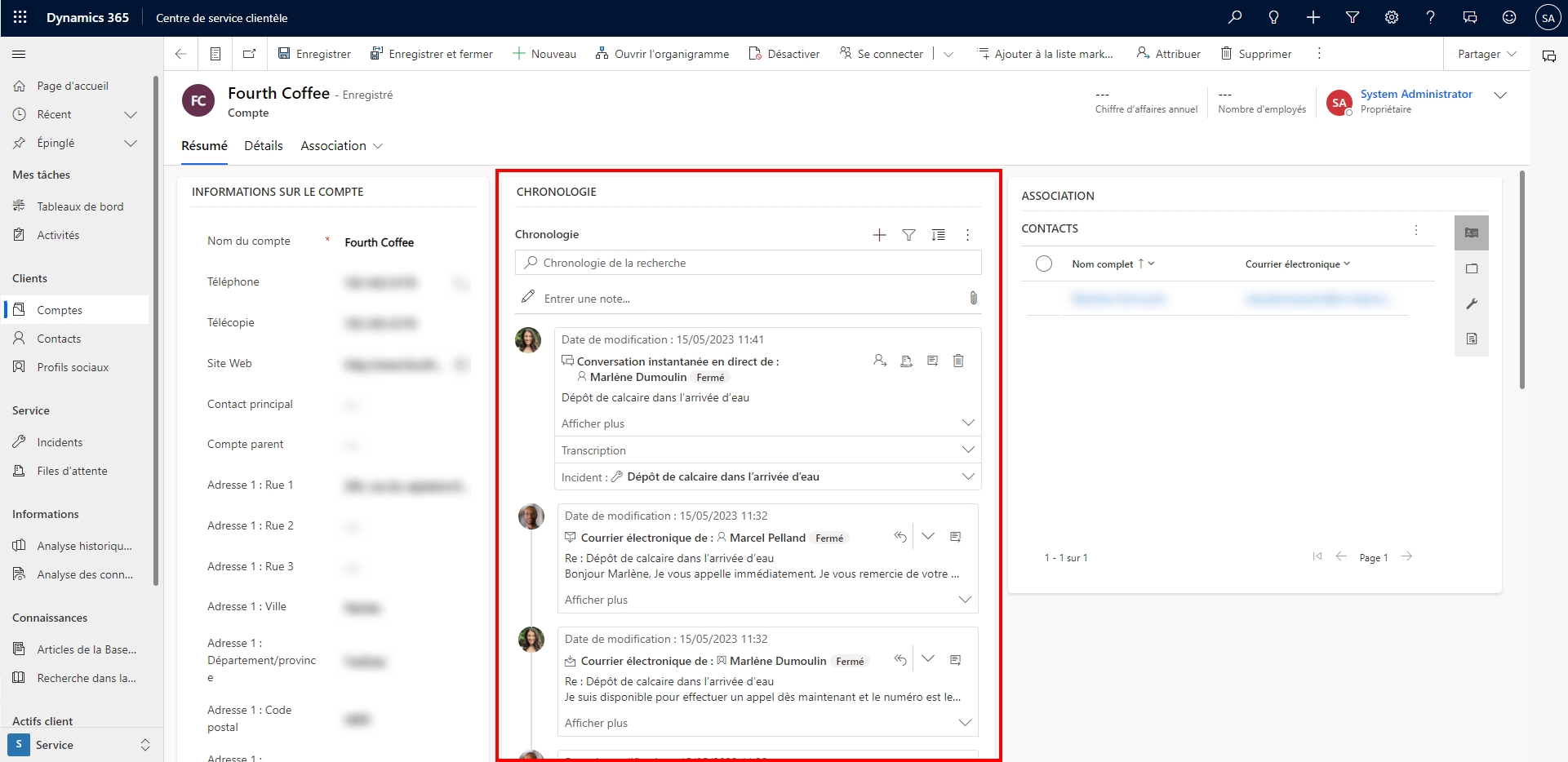Open the Se connecter split dropdown arrow

(948, 54)
